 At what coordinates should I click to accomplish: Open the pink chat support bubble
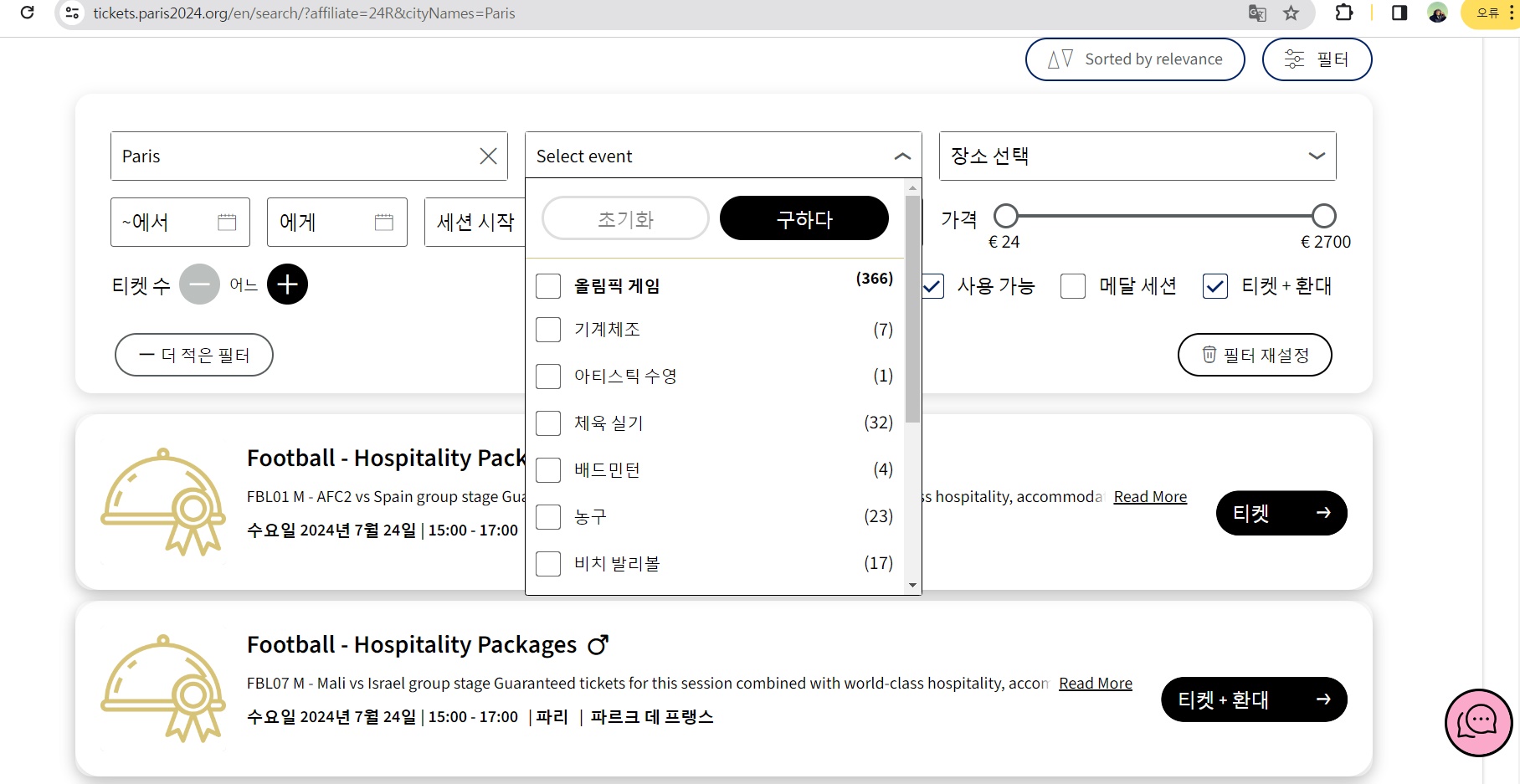[1478, 722]
